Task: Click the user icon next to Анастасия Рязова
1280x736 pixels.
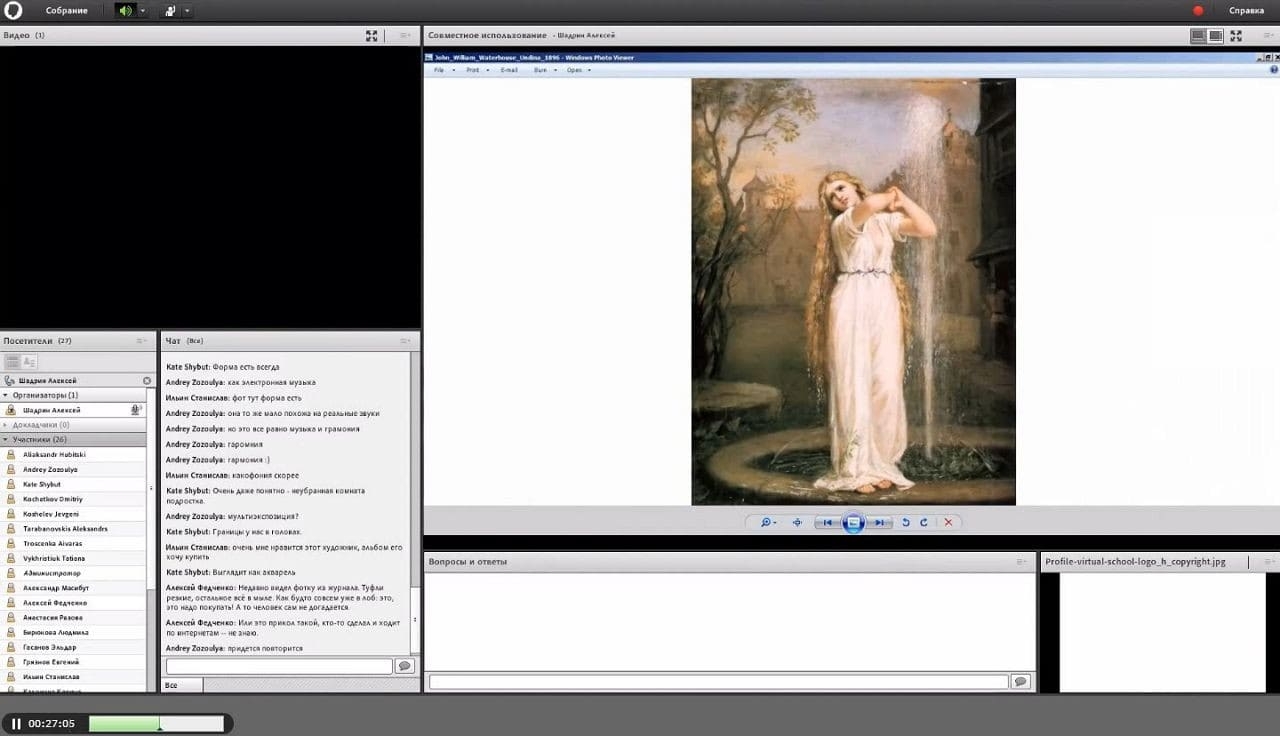Action: pos(12,617)
